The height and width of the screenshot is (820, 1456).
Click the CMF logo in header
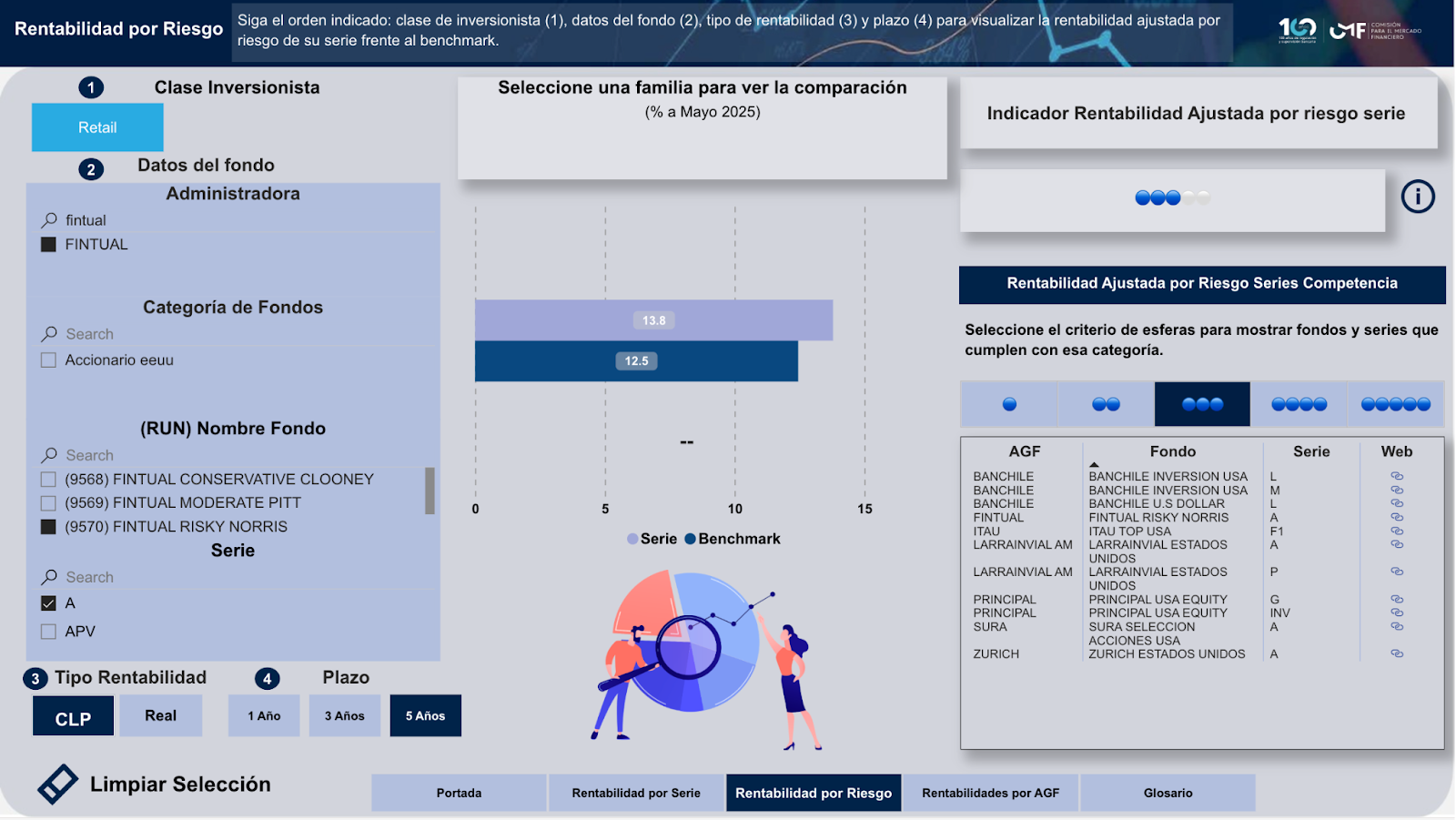[1375, 31]
